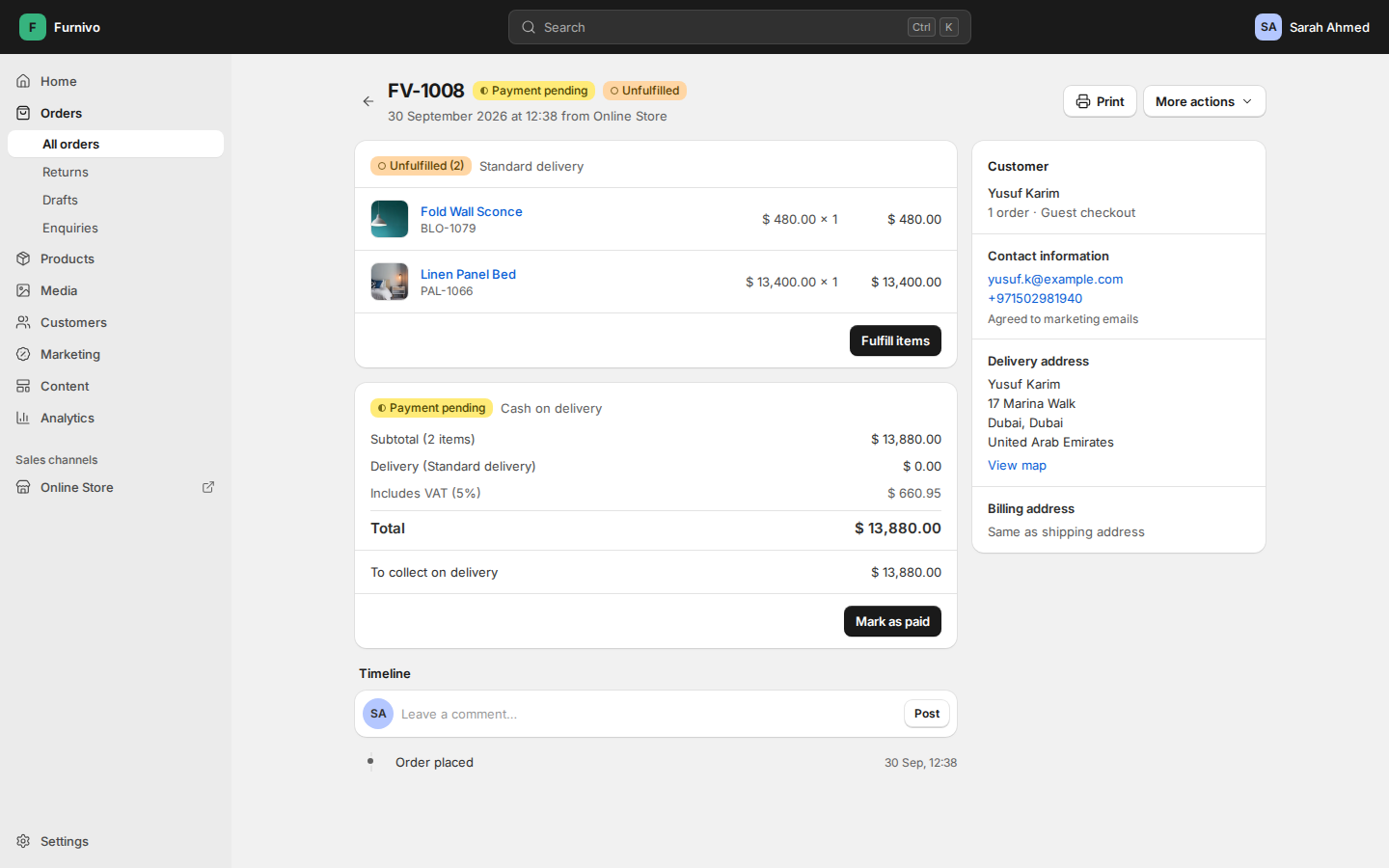Screen dimensions: 1389x868
Task: Click the Customers people icon
Action: click(23, 322)
